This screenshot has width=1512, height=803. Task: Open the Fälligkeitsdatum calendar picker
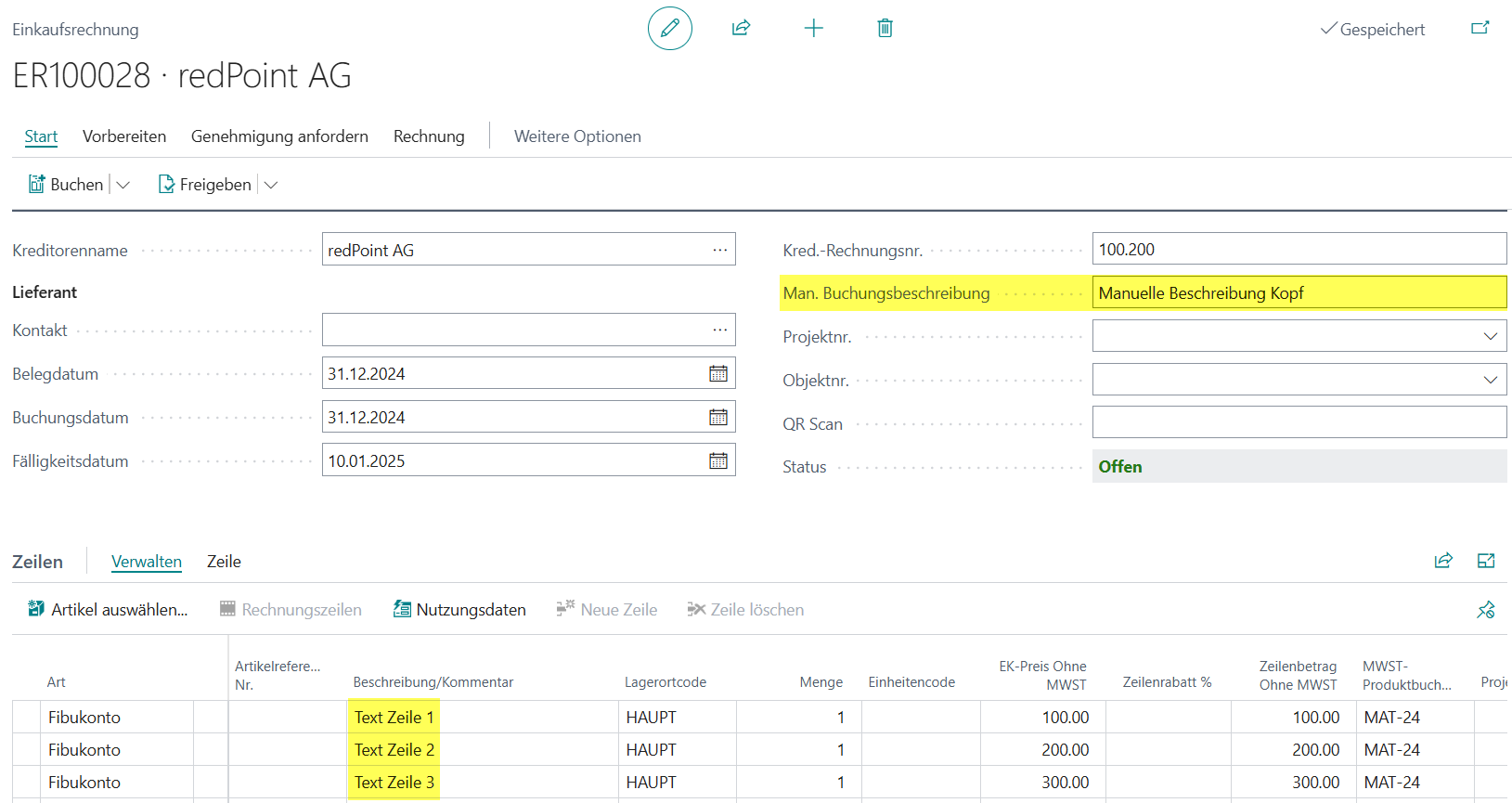[718, 460]
